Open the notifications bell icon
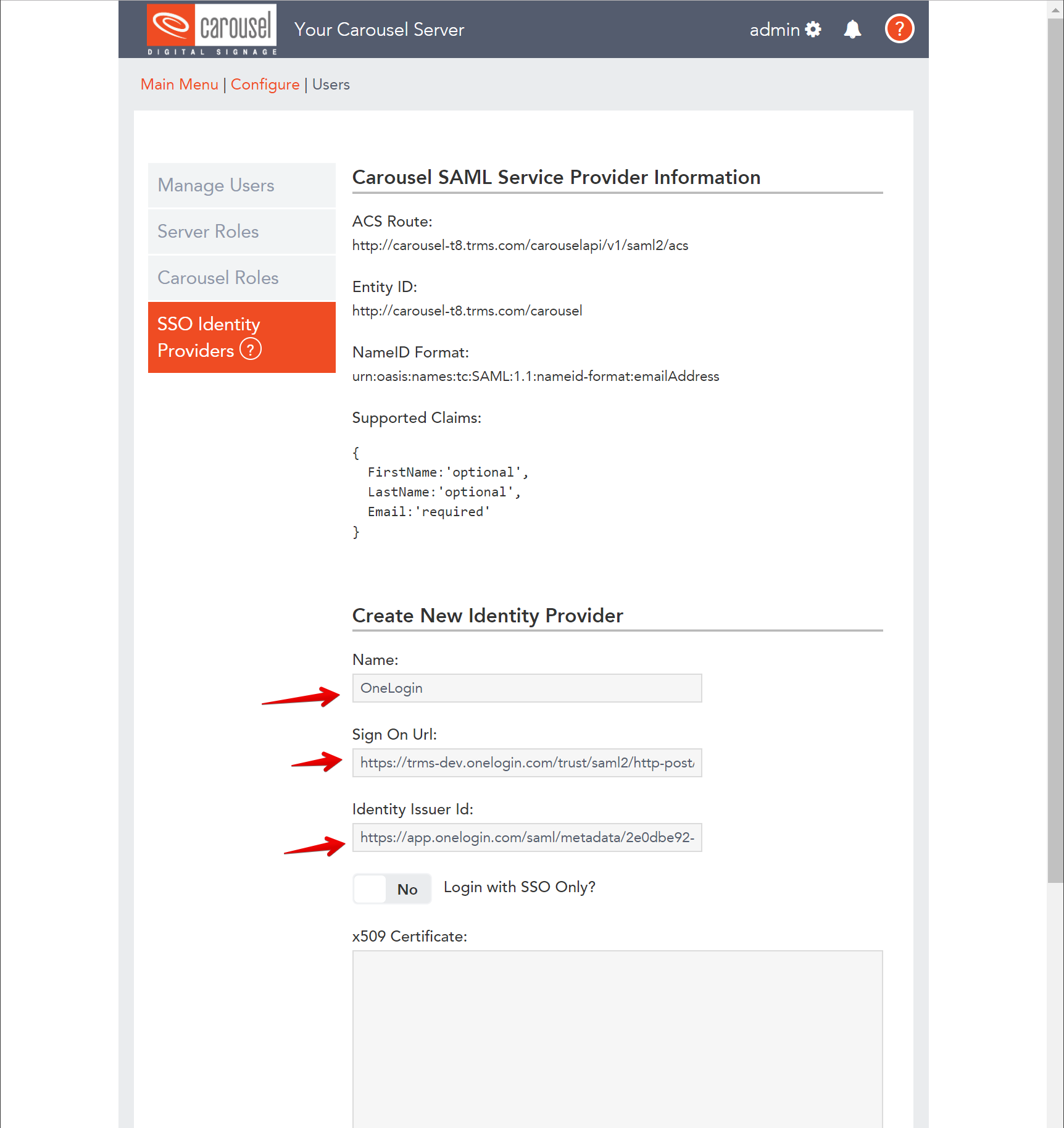The image size is (1064, 1128). (x=852, y=29)
